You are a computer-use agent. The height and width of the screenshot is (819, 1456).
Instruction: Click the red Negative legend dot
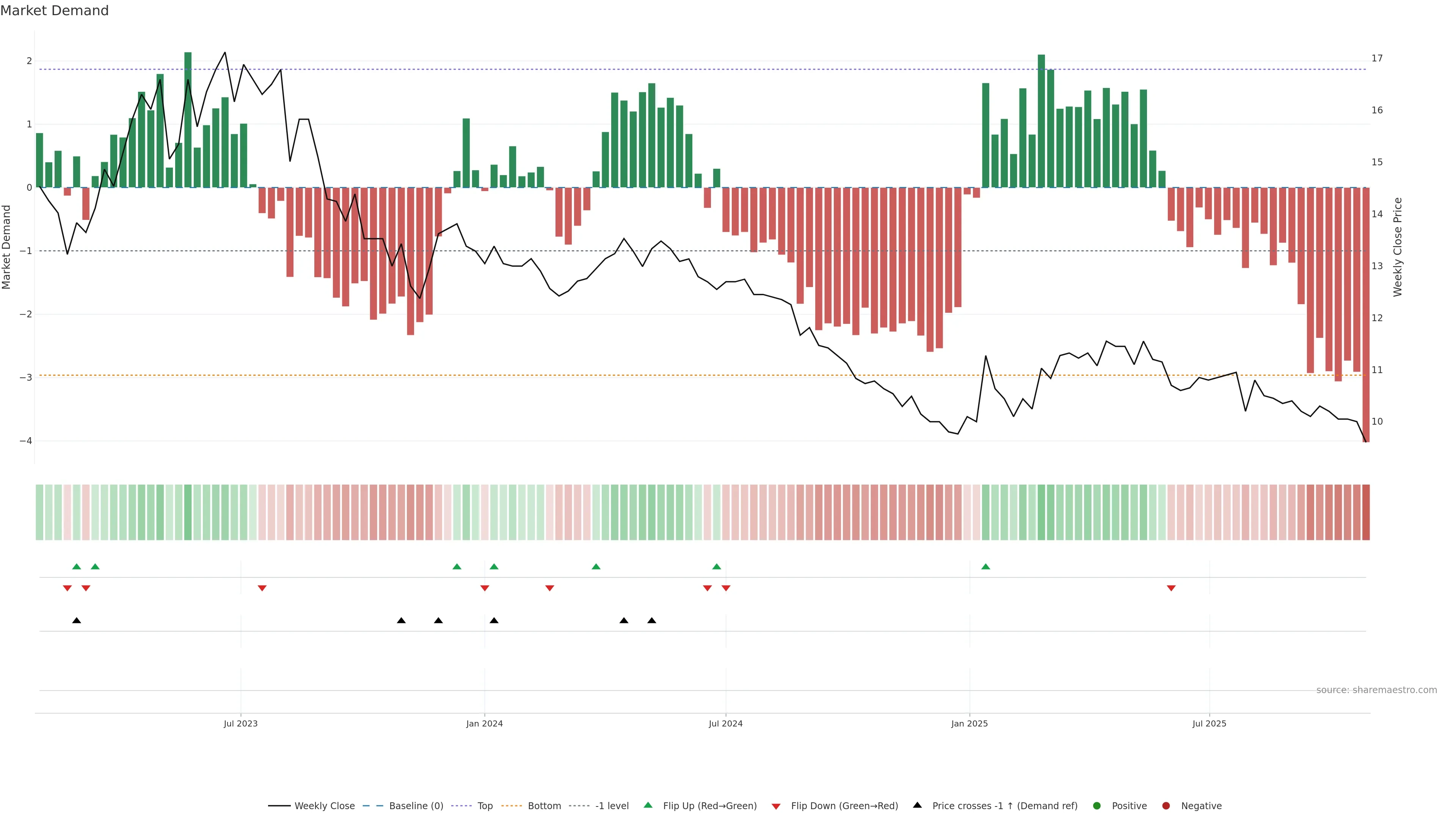(1166, 805)
